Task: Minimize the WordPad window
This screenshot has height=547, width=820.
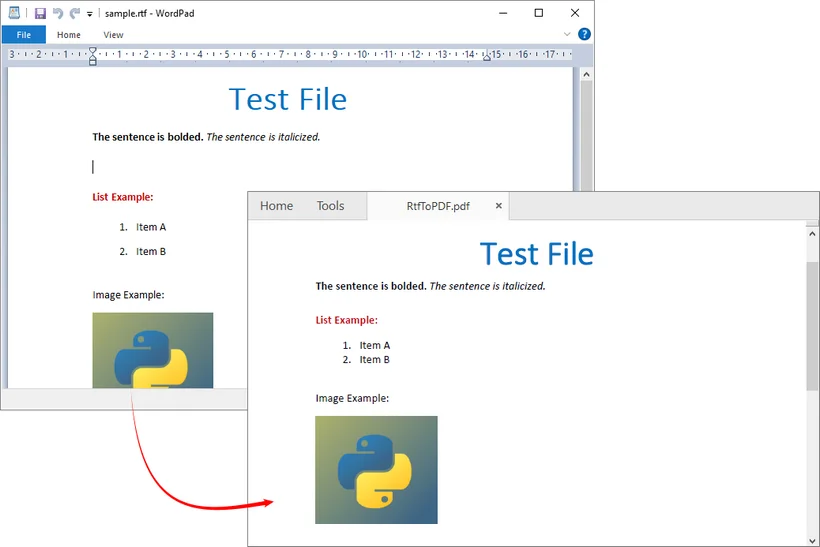Action: point(503,13)
